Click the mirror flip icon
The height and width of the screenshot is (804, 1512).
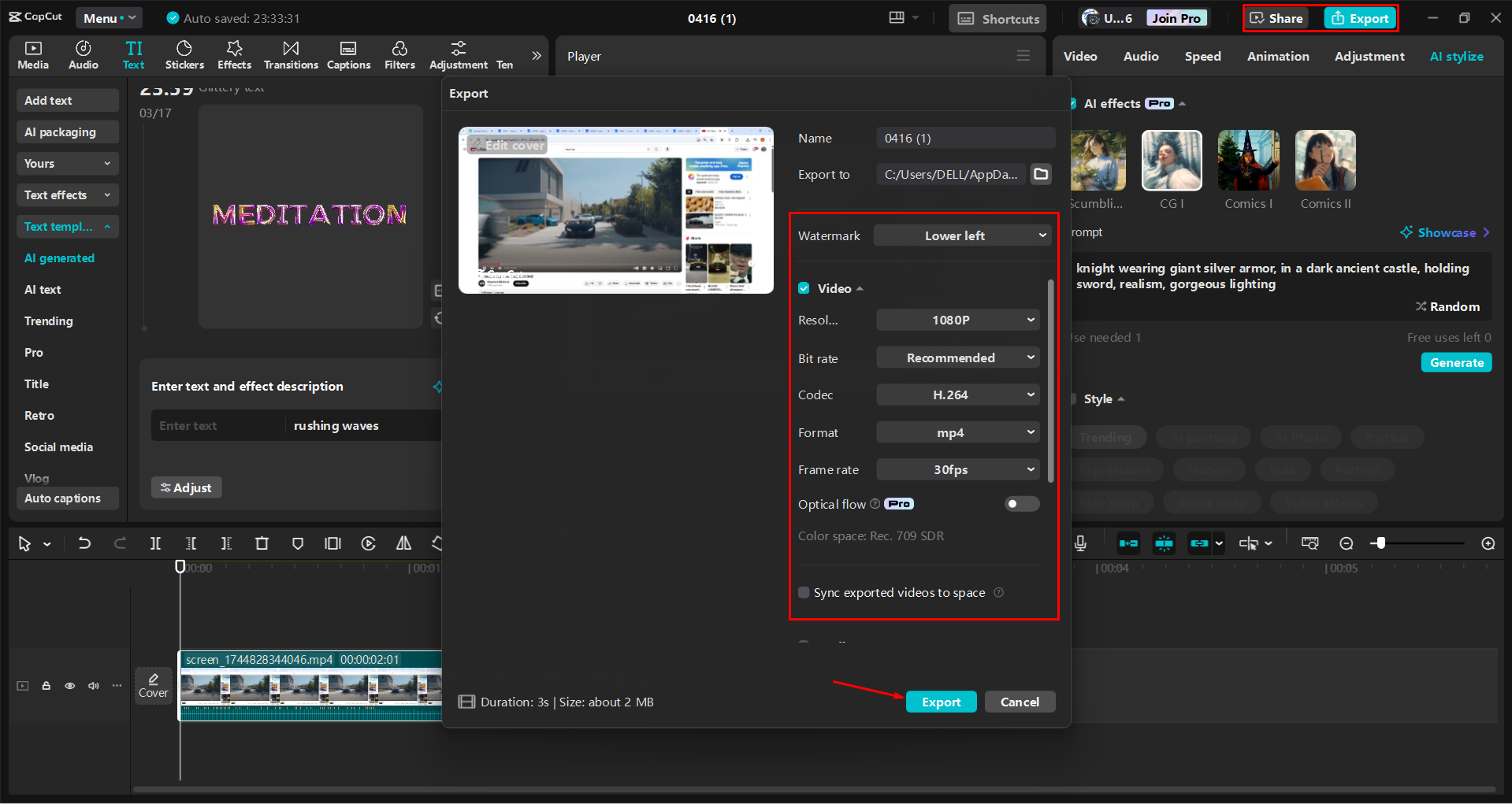pos(403,543)
